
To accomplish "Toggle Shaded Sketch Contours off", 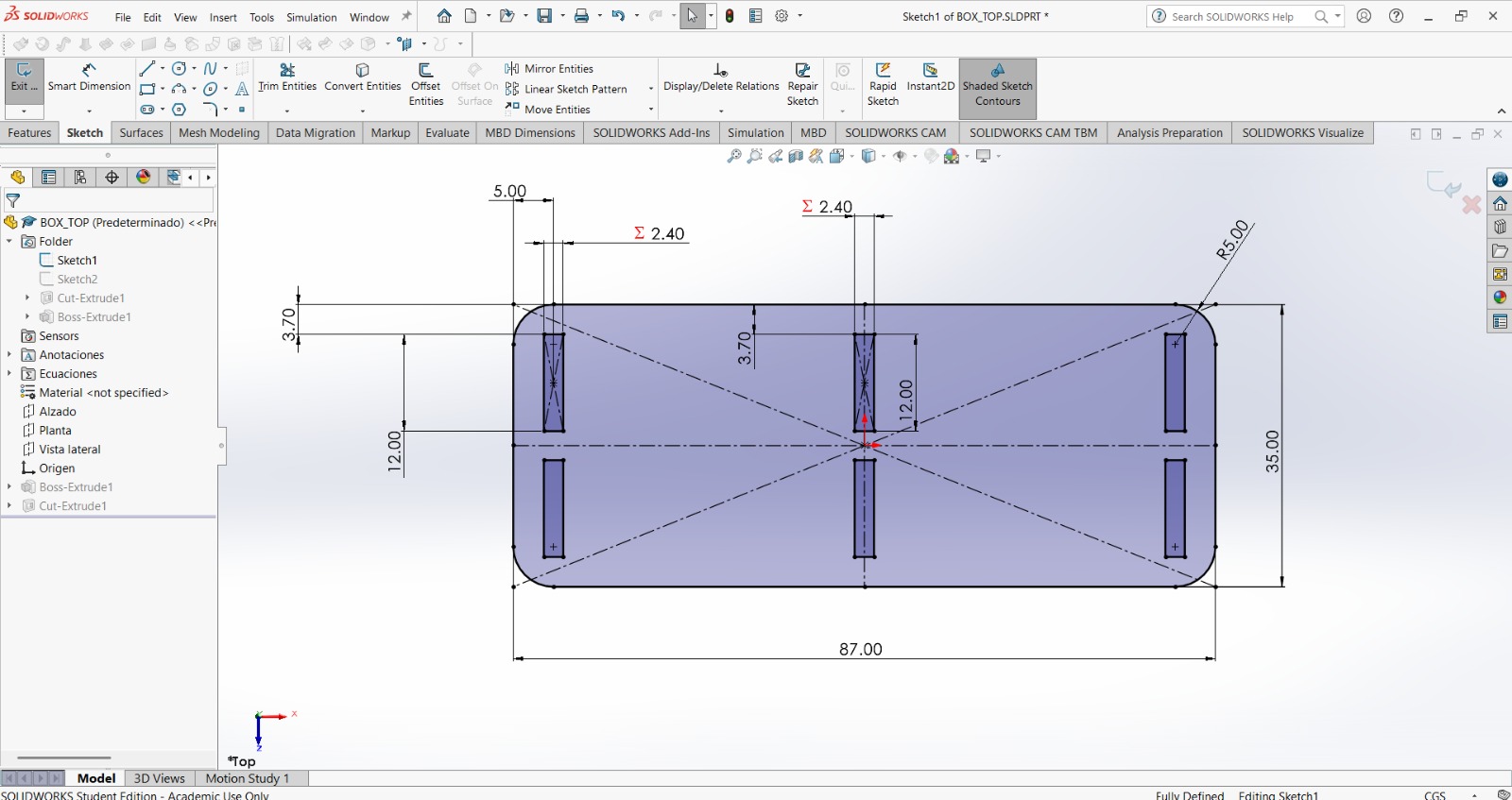I will point(997,84).
